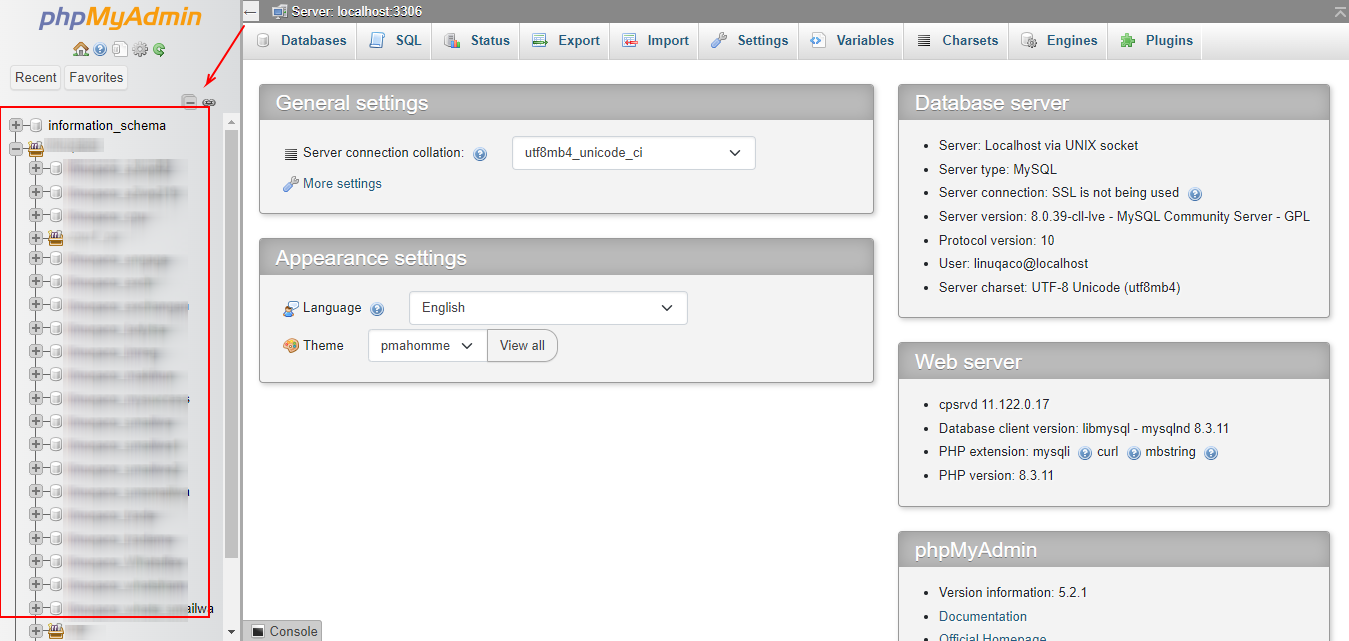Reload navigation panel with green arrow icon
The image size is (1349, 641).
coord(159,49)
